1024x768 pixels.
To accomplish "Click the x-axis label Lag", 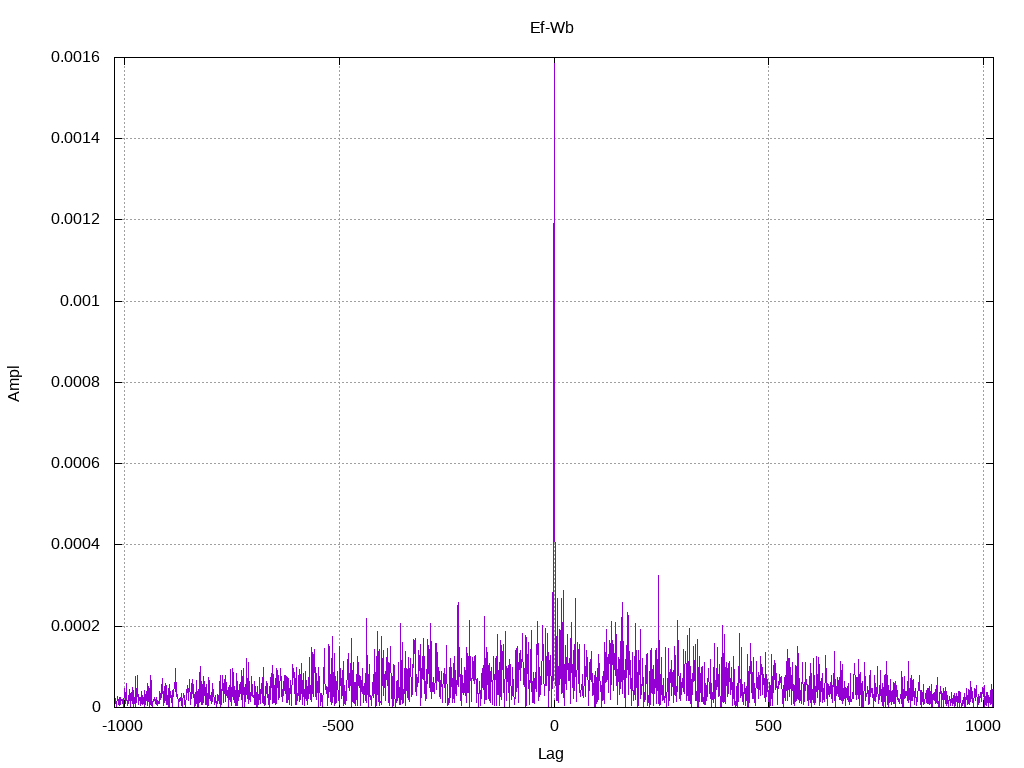I will coord(551,754).
